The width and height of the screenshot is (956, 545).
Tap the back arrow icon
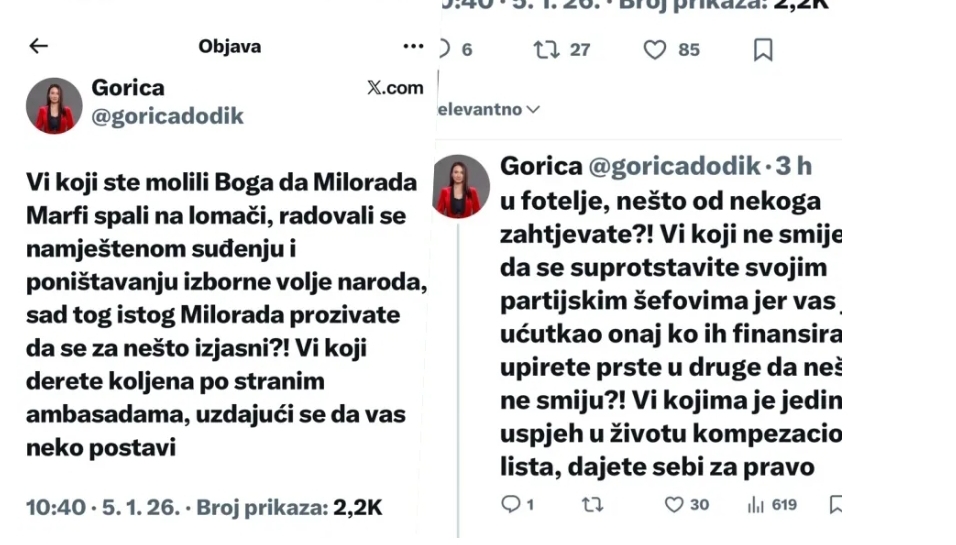coord(38,46)
